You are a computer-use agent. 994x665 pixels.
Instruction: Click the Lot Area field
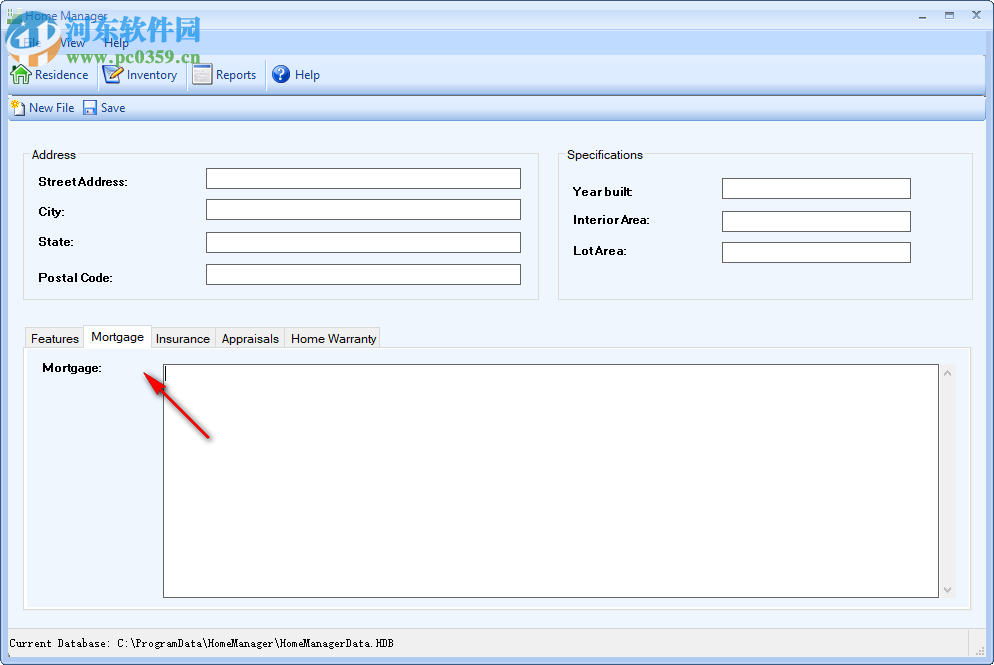click(815, 252)
